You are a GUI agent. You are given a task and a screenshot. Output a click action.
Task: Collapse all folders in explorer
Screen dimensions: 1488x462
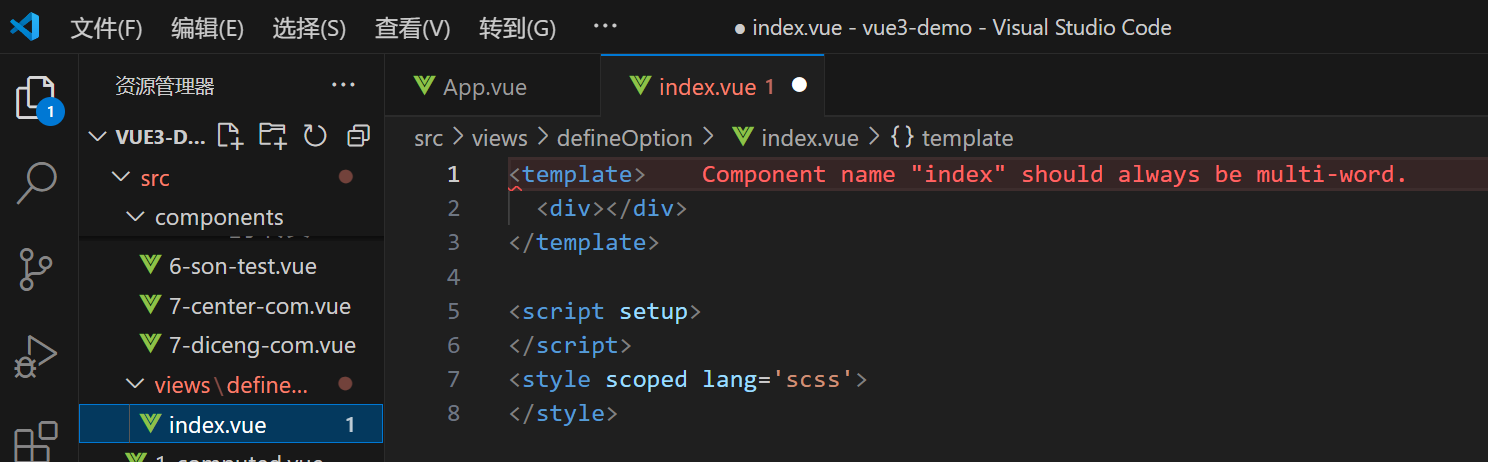coord(357,136)
